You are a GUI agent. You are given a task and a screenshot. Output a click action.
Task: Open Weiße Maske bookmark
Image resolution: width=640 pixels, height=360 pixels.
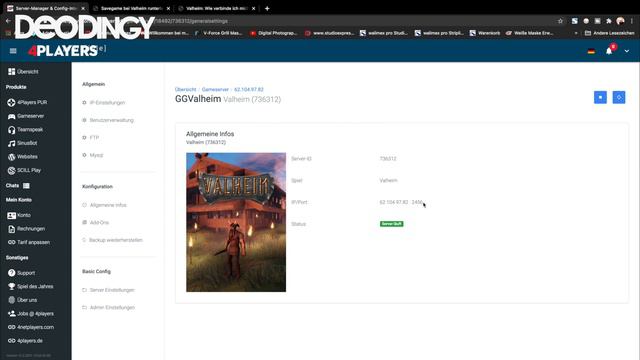click(x=529, y=33)
